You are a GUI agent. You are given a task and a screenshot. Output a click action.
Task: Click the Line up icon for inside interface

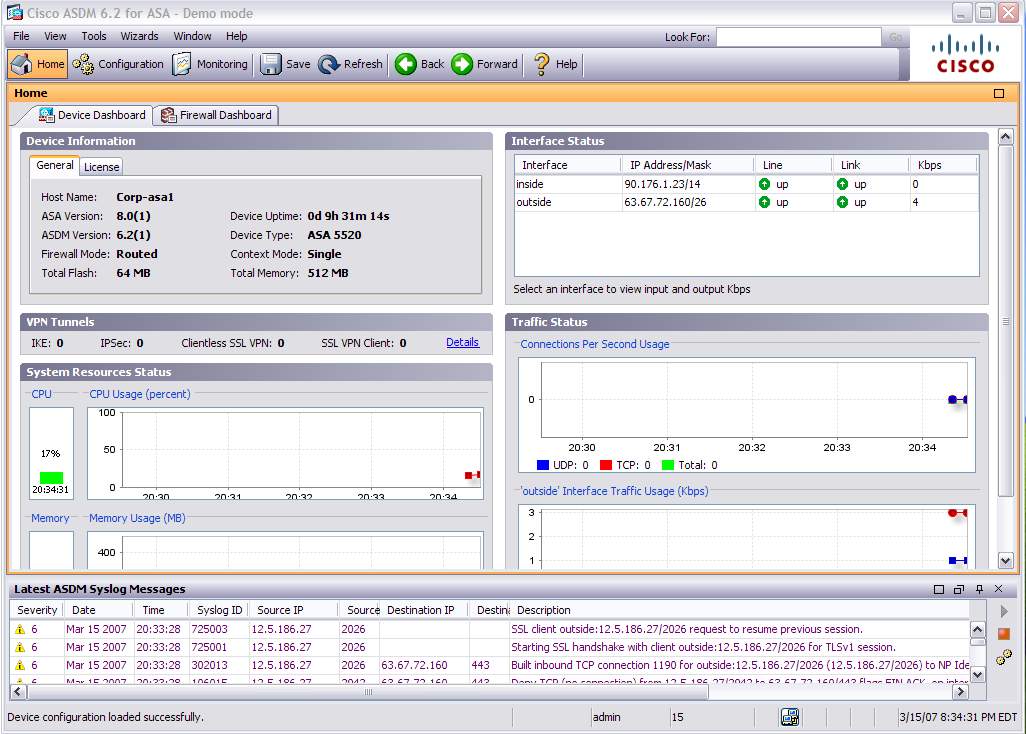[764, 184]
